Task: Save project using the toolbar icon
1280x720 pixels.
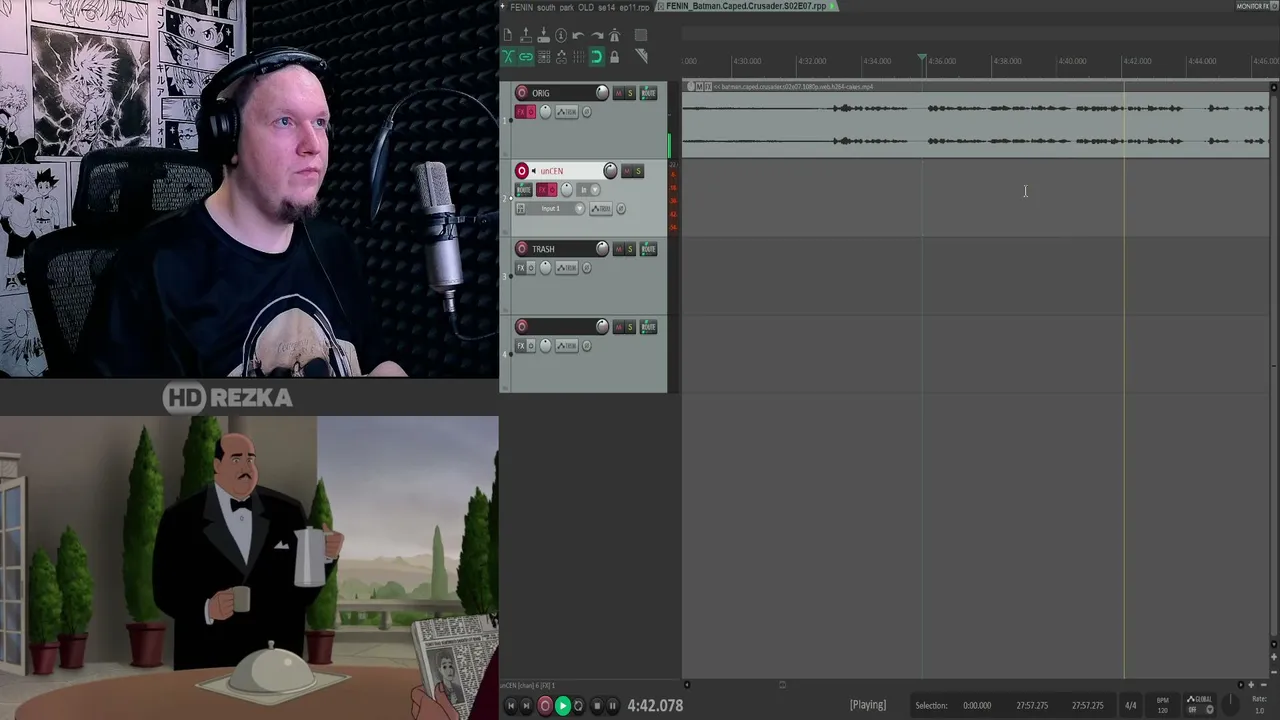Action: (543, 35)
